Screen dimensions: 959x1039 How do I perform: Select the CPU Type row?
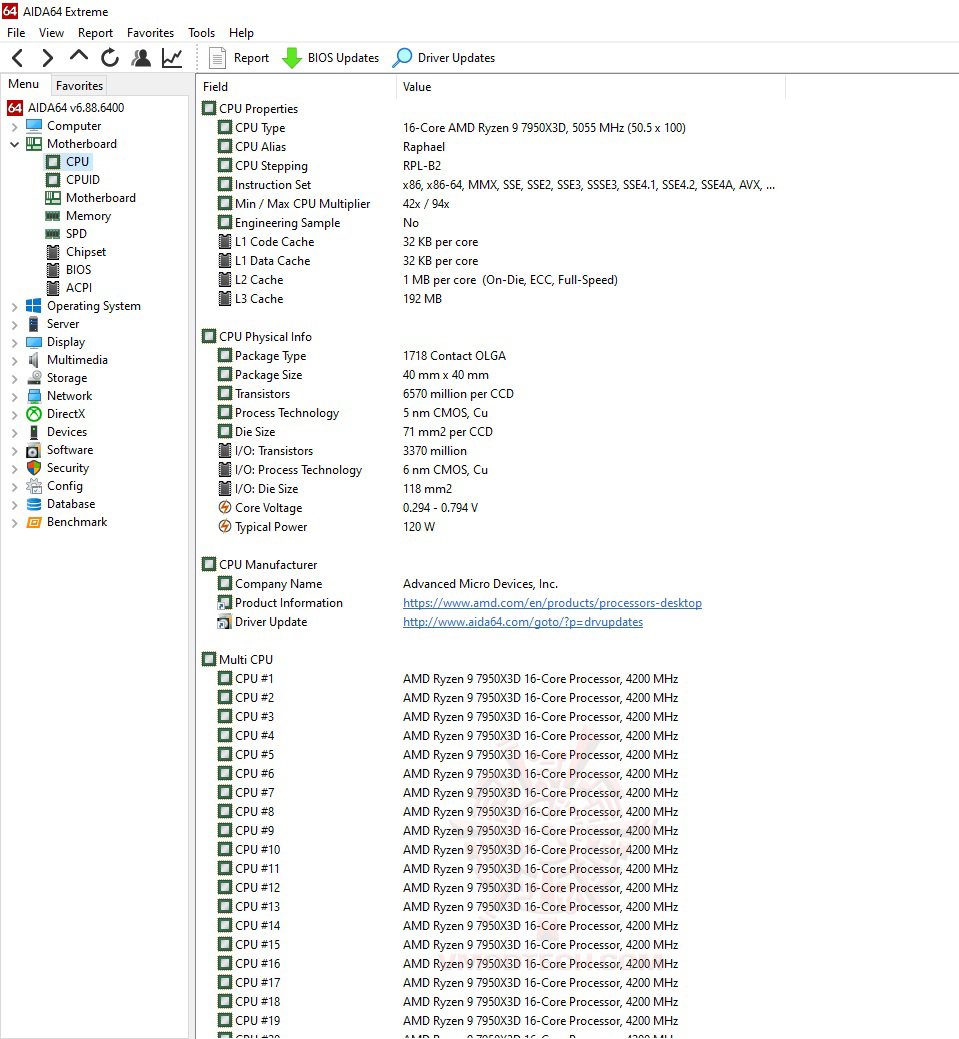pyautogui.click(x=490, y=128)
